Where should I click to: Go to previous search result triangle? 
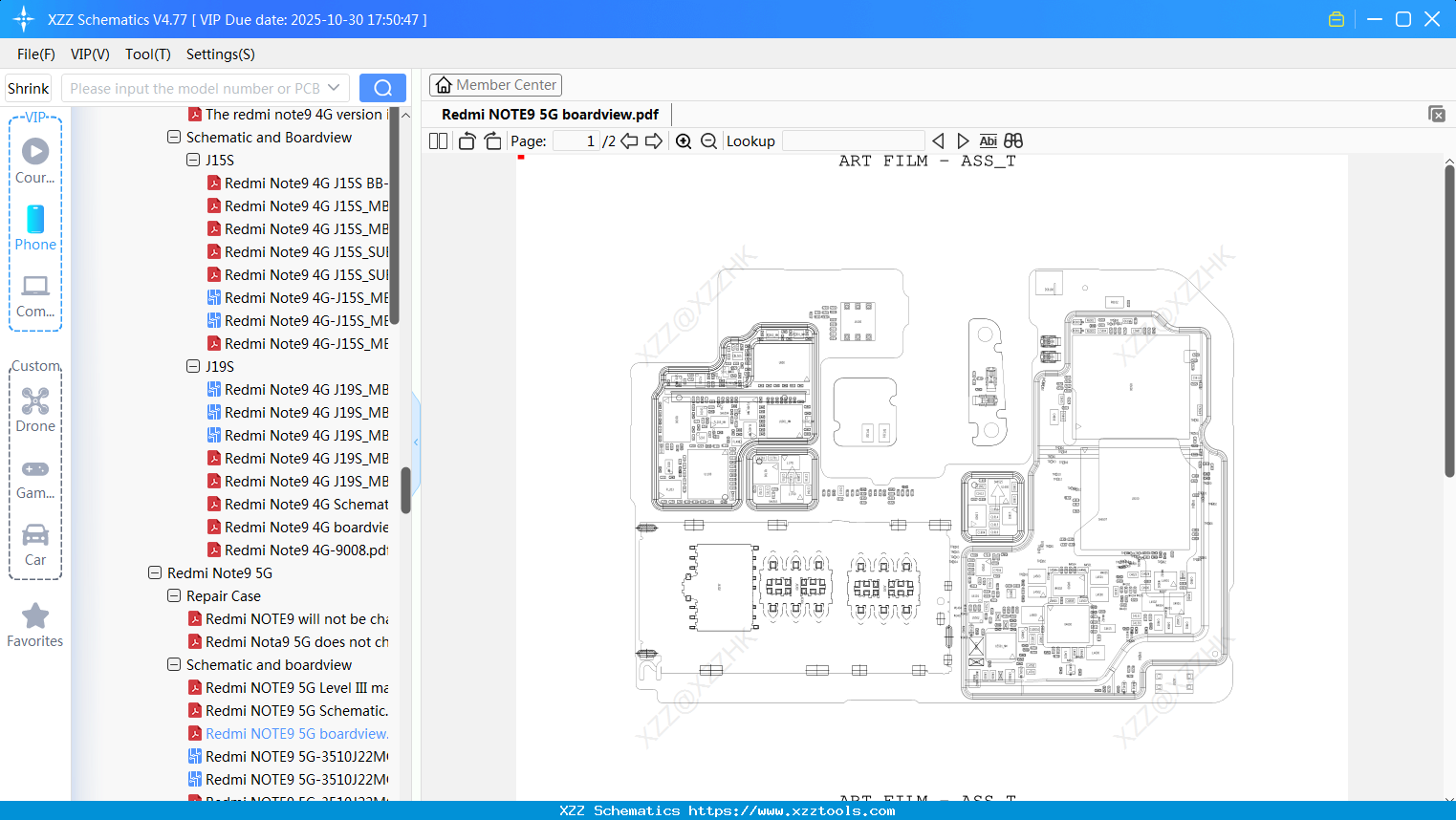(938, 140)
